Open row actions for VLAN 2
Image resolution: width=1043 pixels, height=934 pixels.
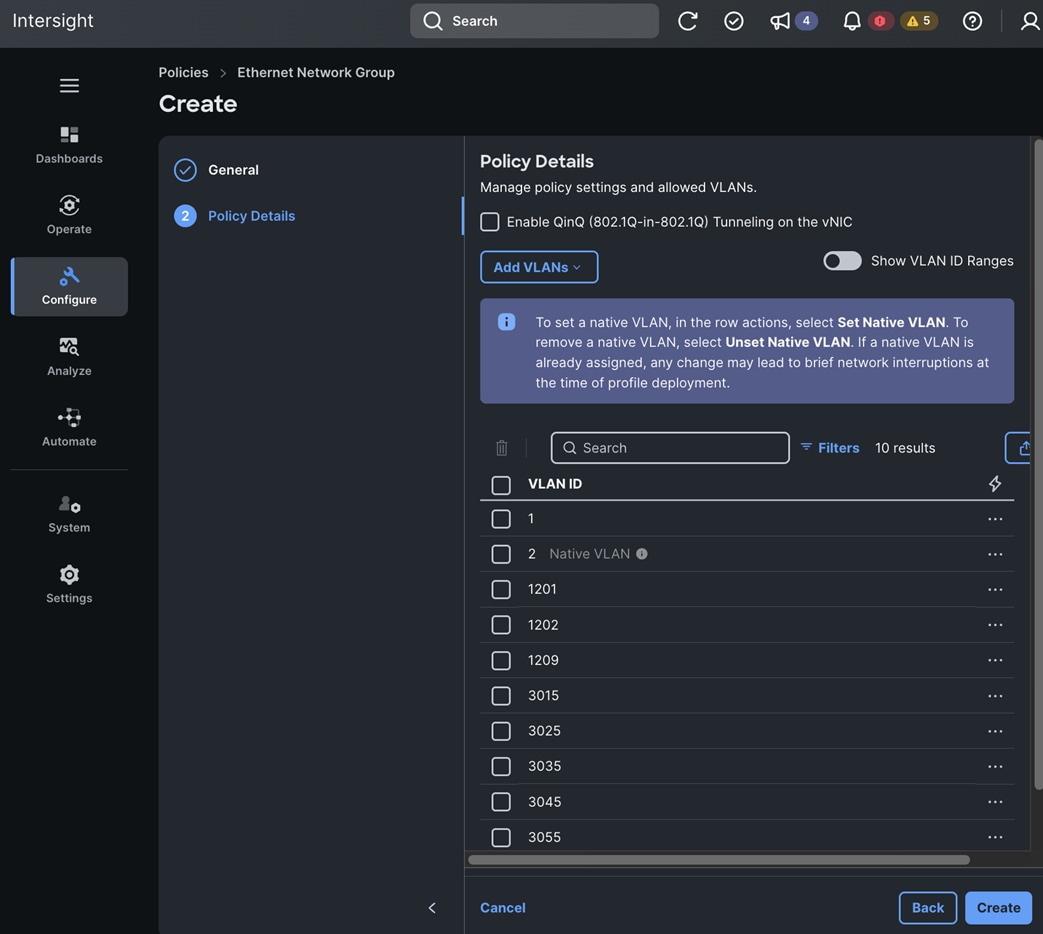click(994, 554)
